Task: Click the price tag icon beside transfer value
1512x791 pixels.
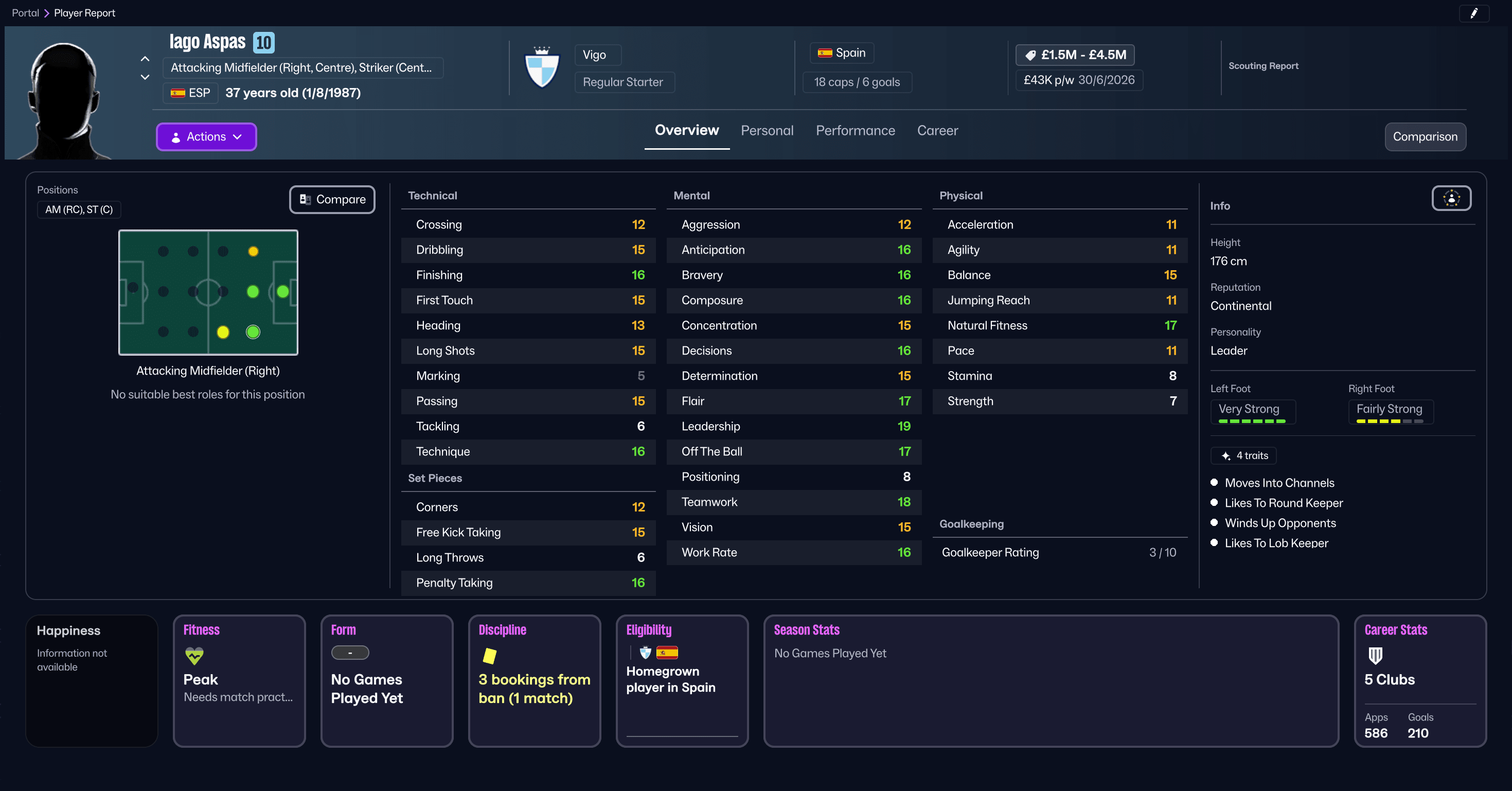Action: coord(1031,55)
